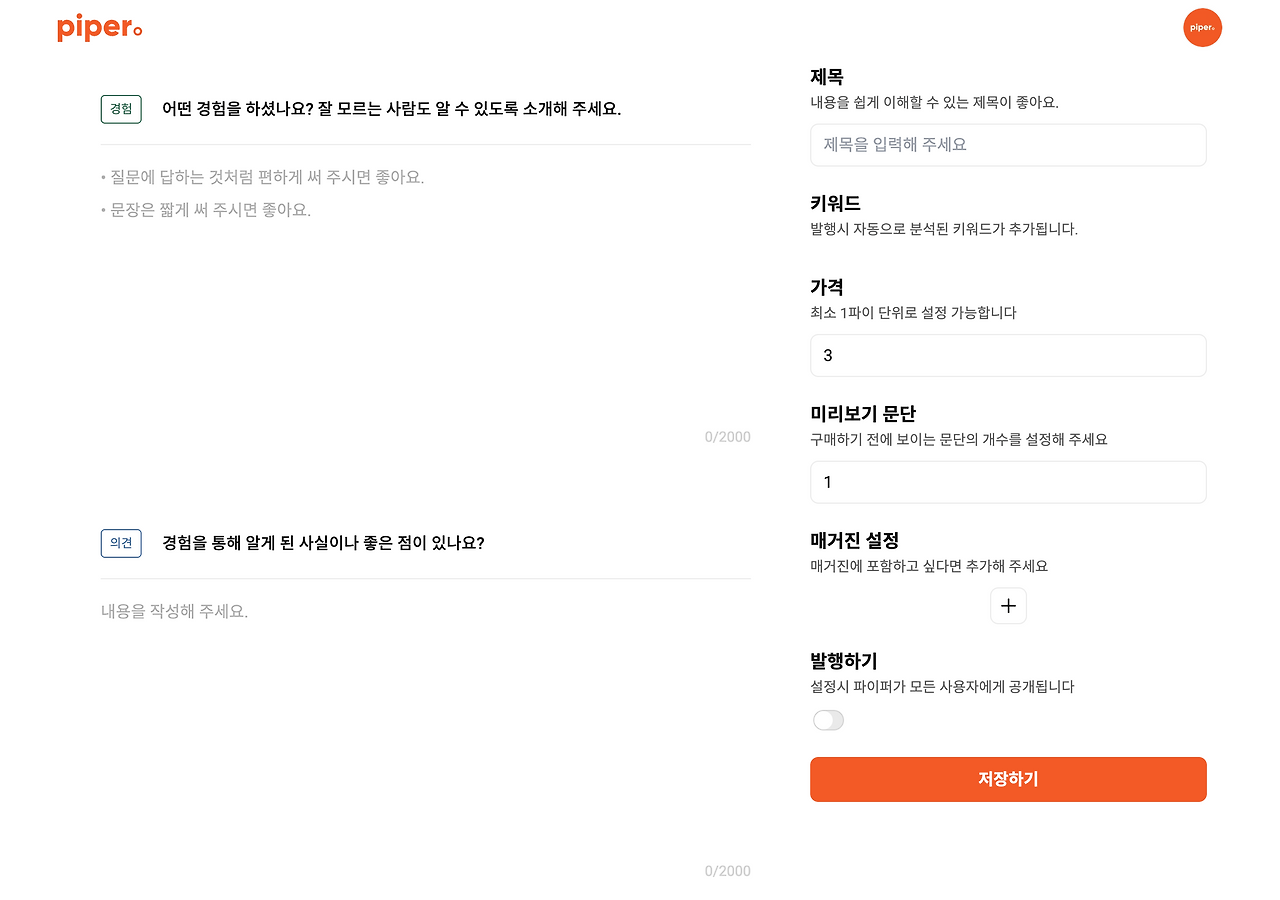
Task: Click the plus icon under 매거진 설정
Action: point(1008,605)
